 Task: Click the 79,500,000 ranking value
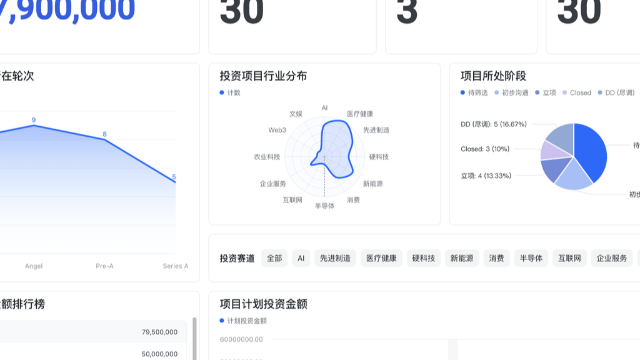click(160, 332)
